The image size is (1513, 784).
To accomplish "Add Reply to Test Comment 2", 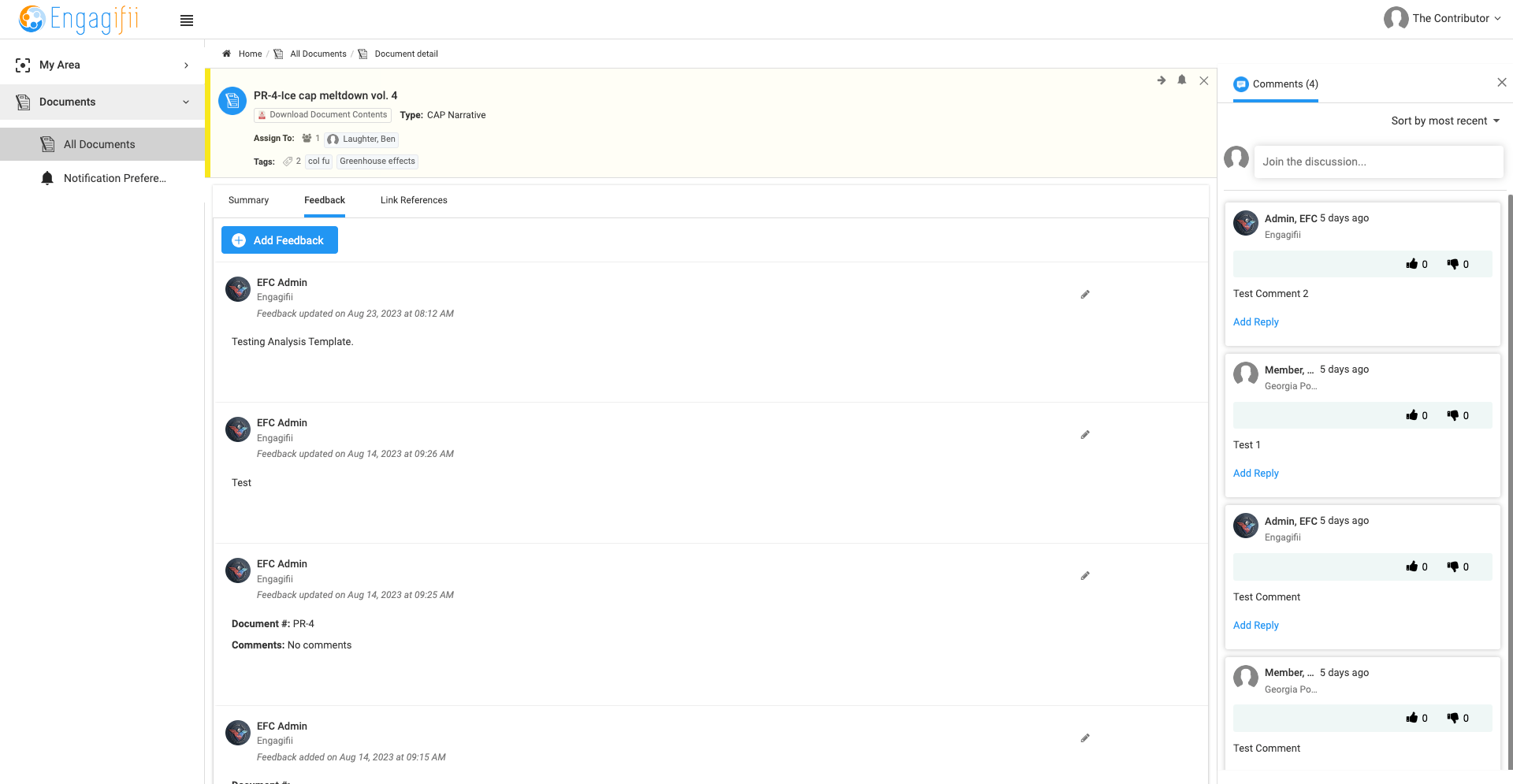I will 1255,322.
